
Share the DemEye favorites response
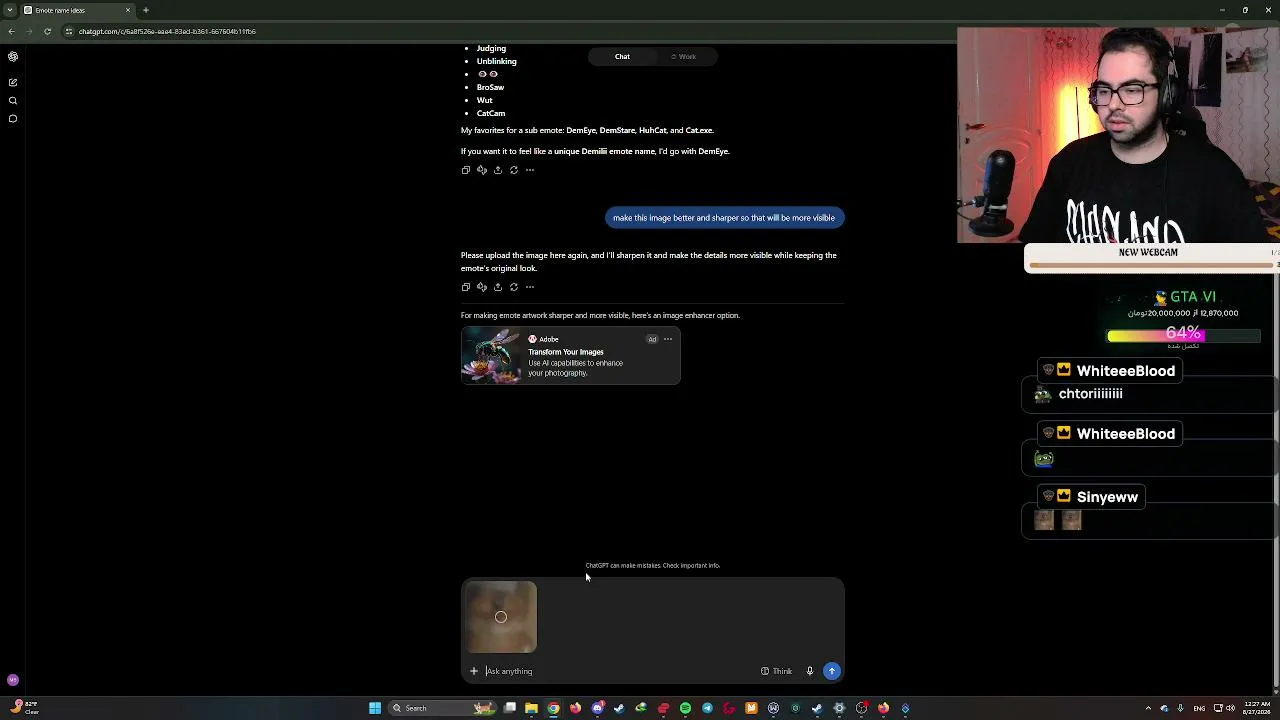[498, 170]
